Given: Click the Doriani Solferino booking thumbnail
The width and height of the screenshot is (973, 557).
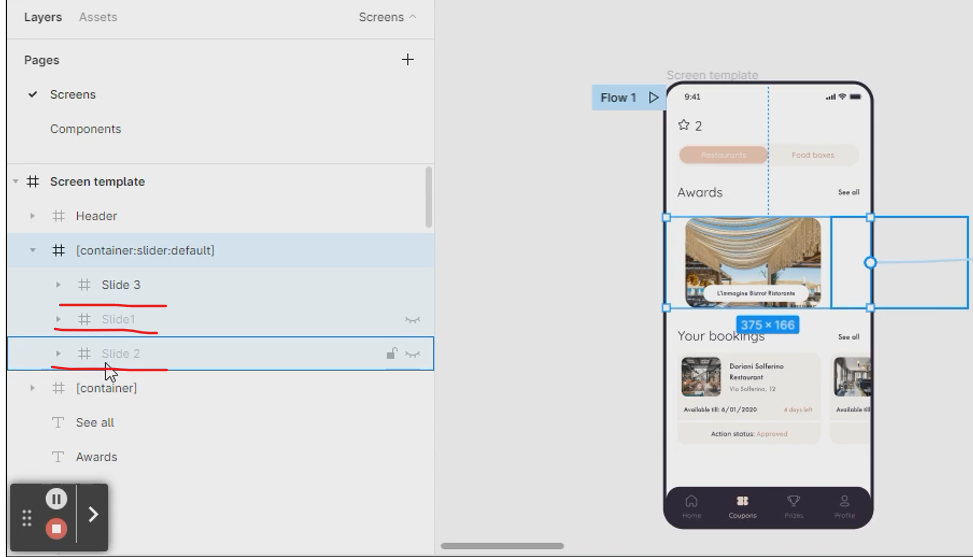Looking at the screenshot, I should (x=701, y=377).
